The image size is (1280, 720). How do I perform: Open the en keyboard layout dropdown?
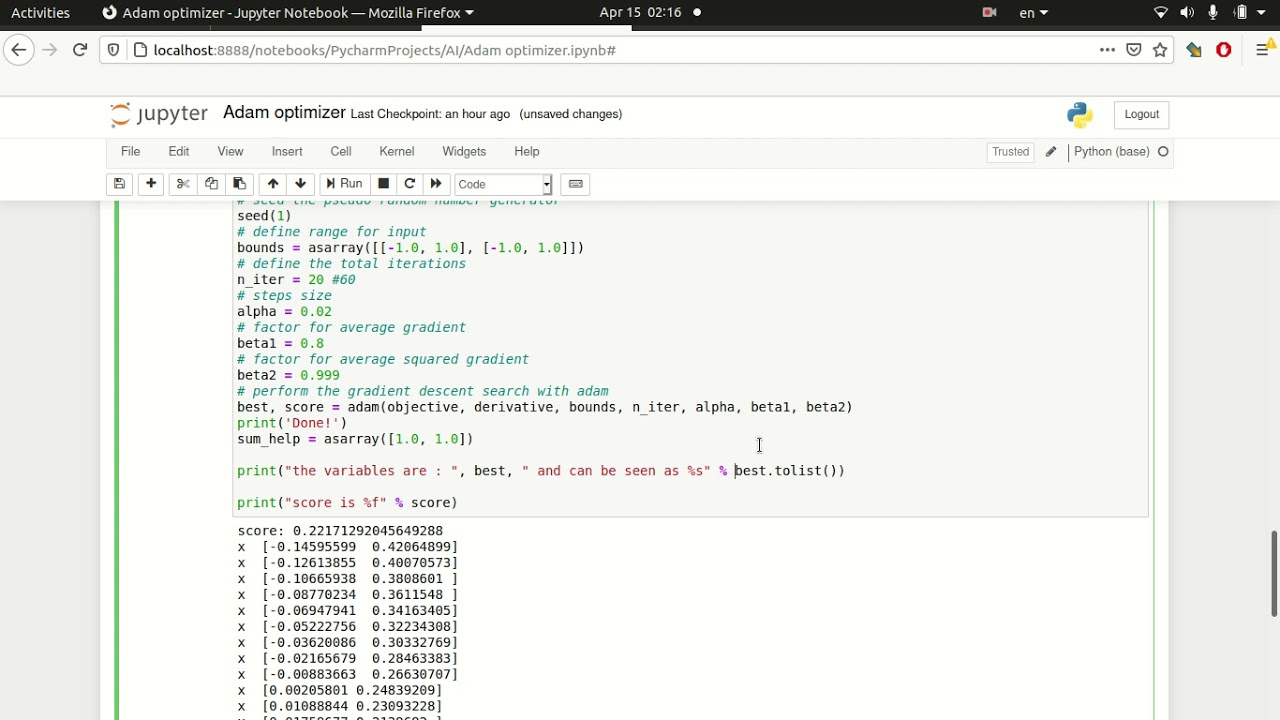pos(1033,13)
